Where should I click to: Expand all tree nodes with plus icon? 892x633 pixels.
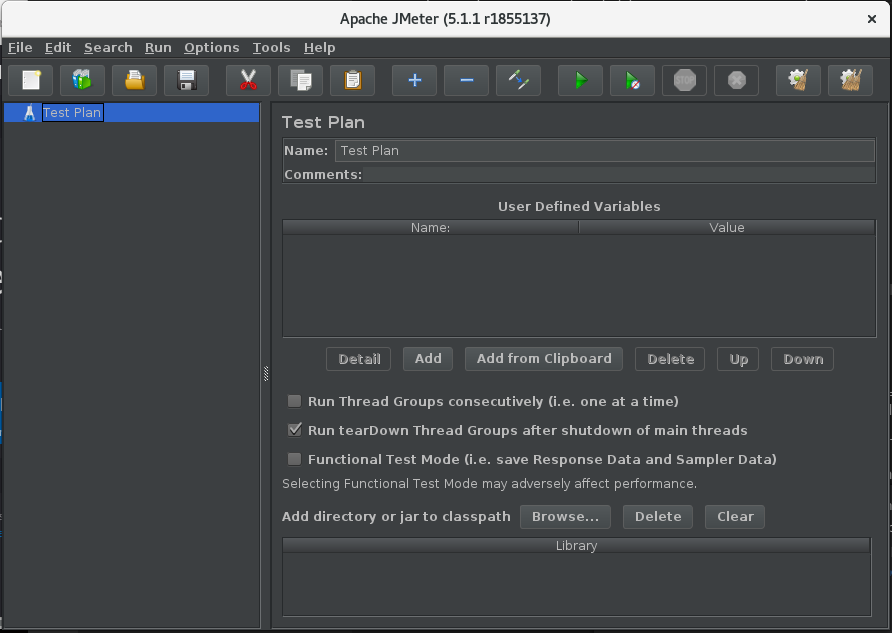(x=414, y=80)
